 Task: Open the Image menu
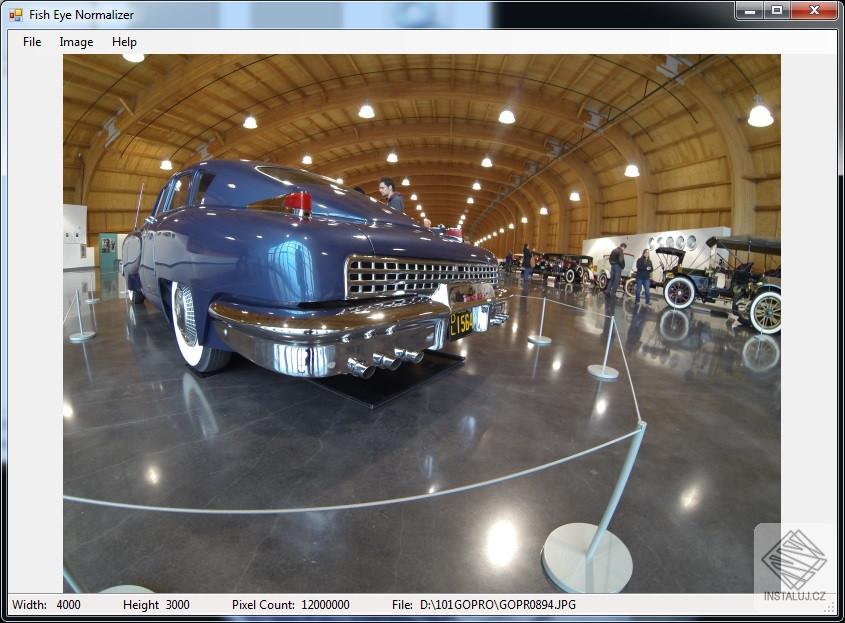coord(76,42)
